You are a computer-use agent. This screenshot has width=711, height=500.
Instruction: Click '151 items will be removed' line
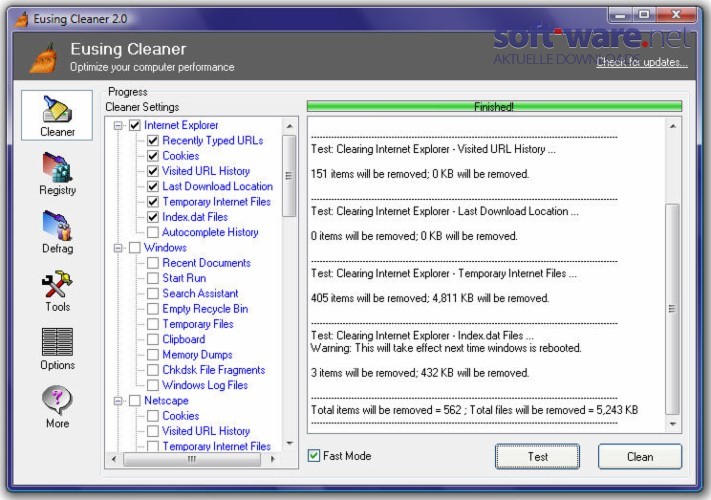420,174
